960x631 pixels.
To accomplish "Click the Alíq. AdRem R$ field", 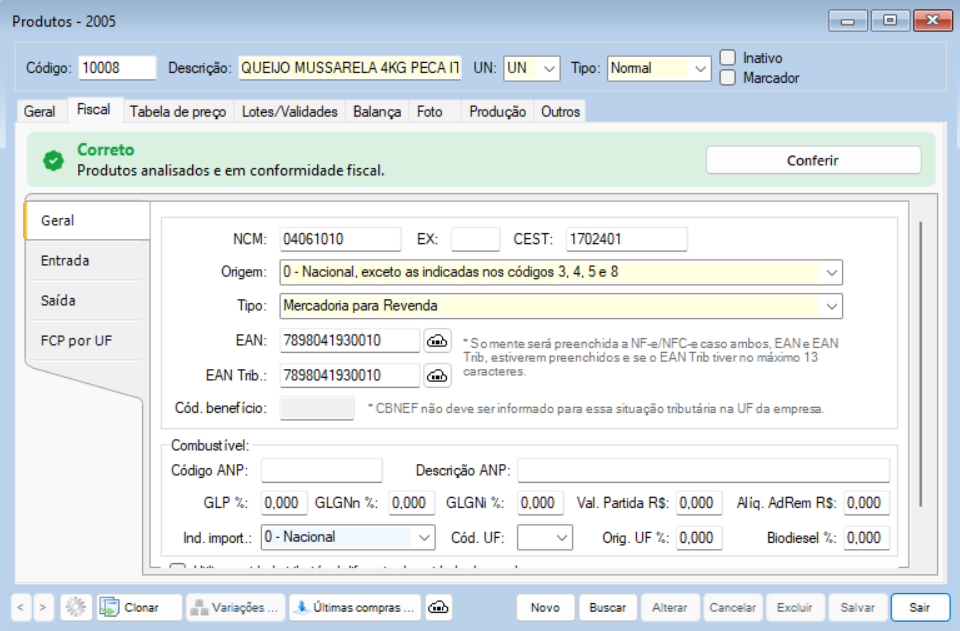I will click(866, 503).
